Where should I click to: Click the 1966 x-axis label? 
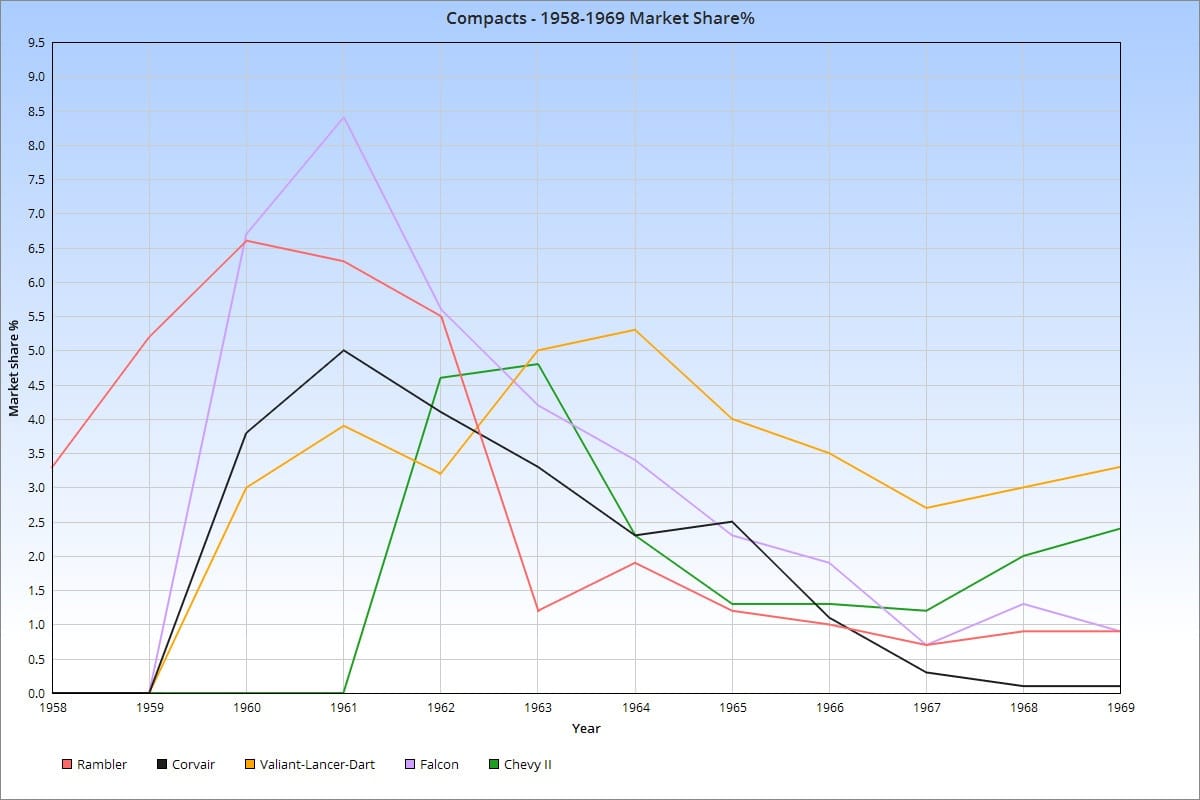point(829,708)
